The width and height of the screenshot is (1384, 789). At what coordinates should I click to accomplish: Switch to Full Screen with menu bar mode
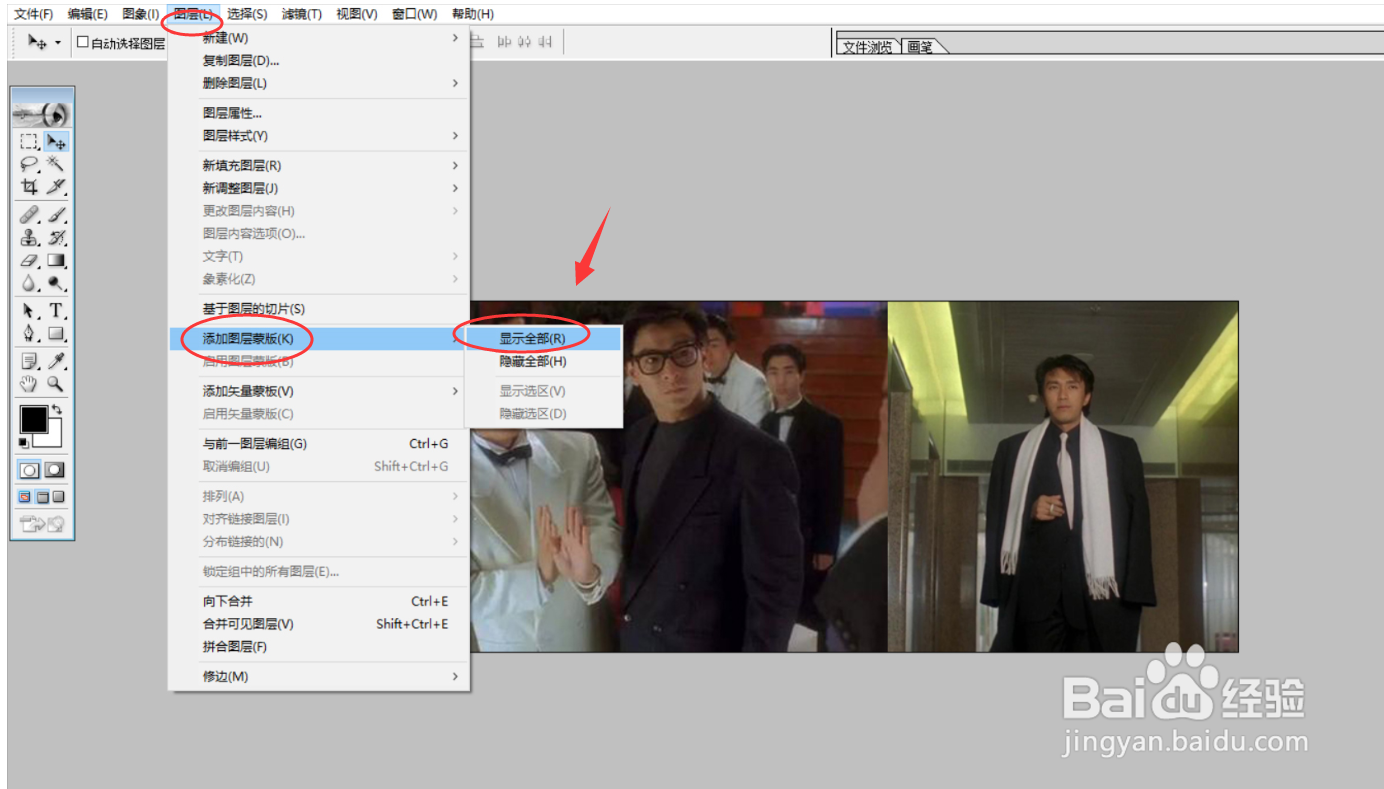click(x=43, y=496)
